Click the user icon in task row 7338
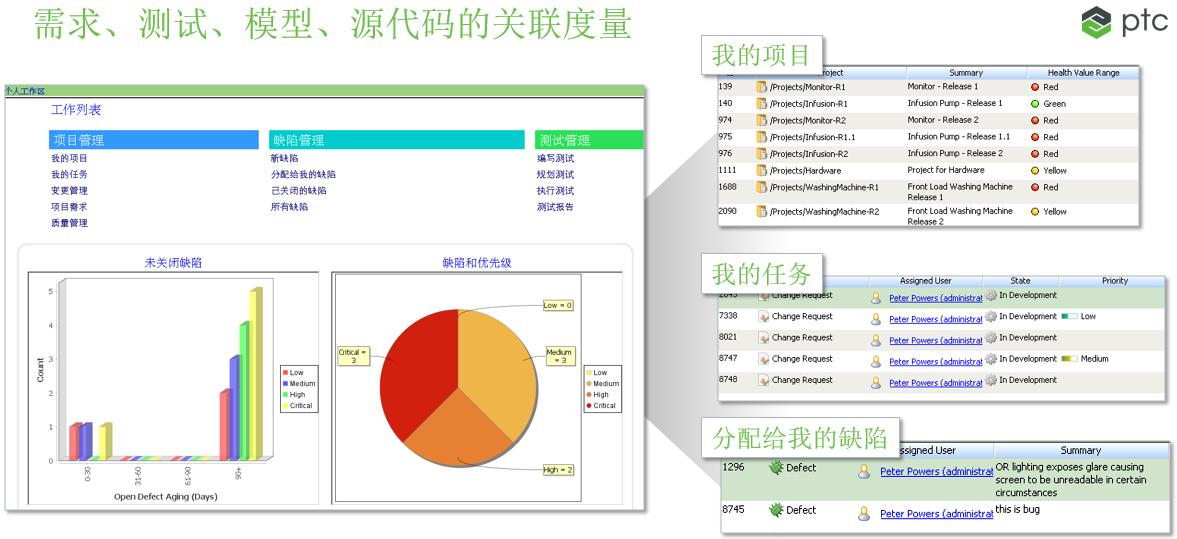 click(875, 319)
